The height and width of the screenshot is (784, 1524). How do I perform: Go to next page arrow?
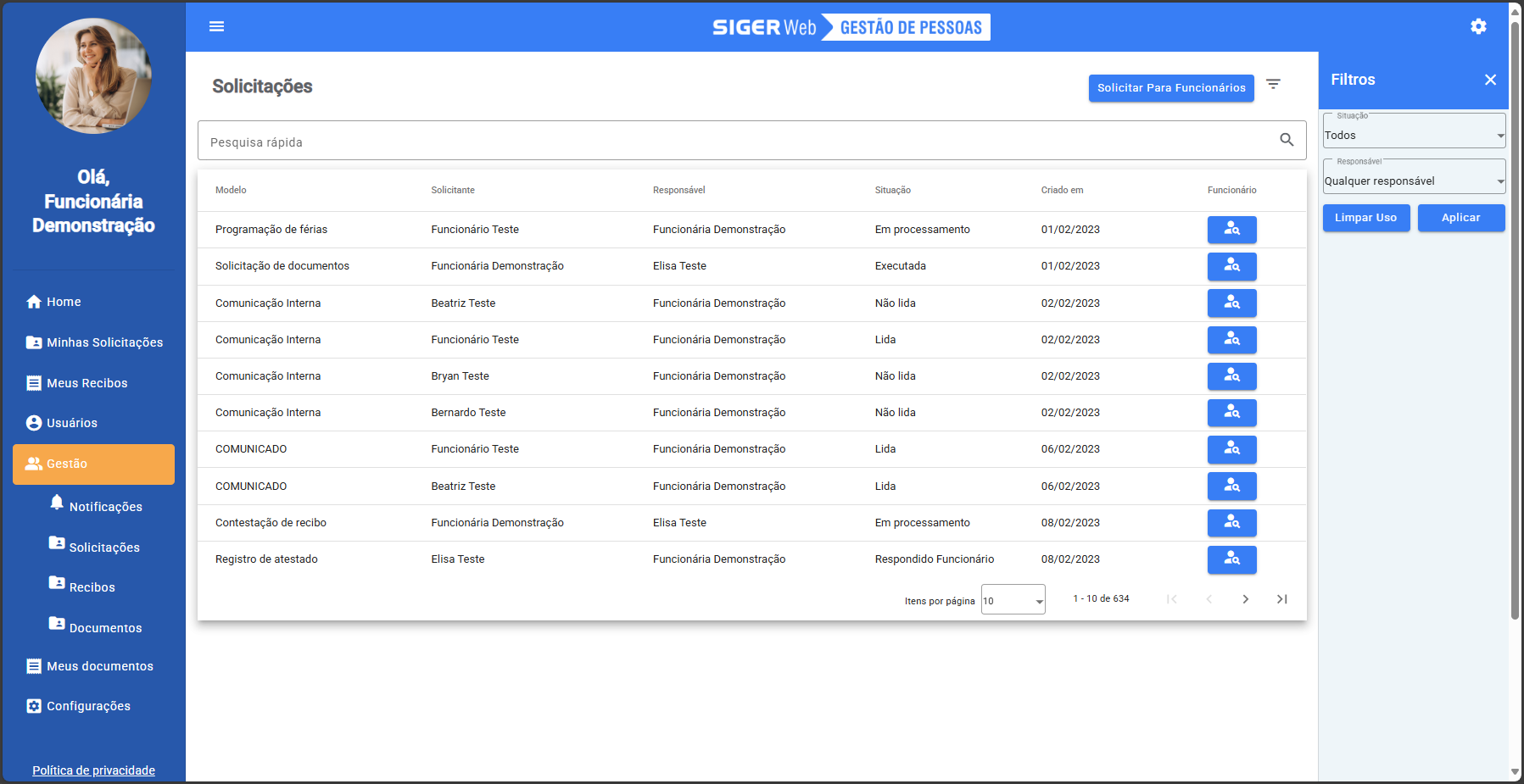1245,599
